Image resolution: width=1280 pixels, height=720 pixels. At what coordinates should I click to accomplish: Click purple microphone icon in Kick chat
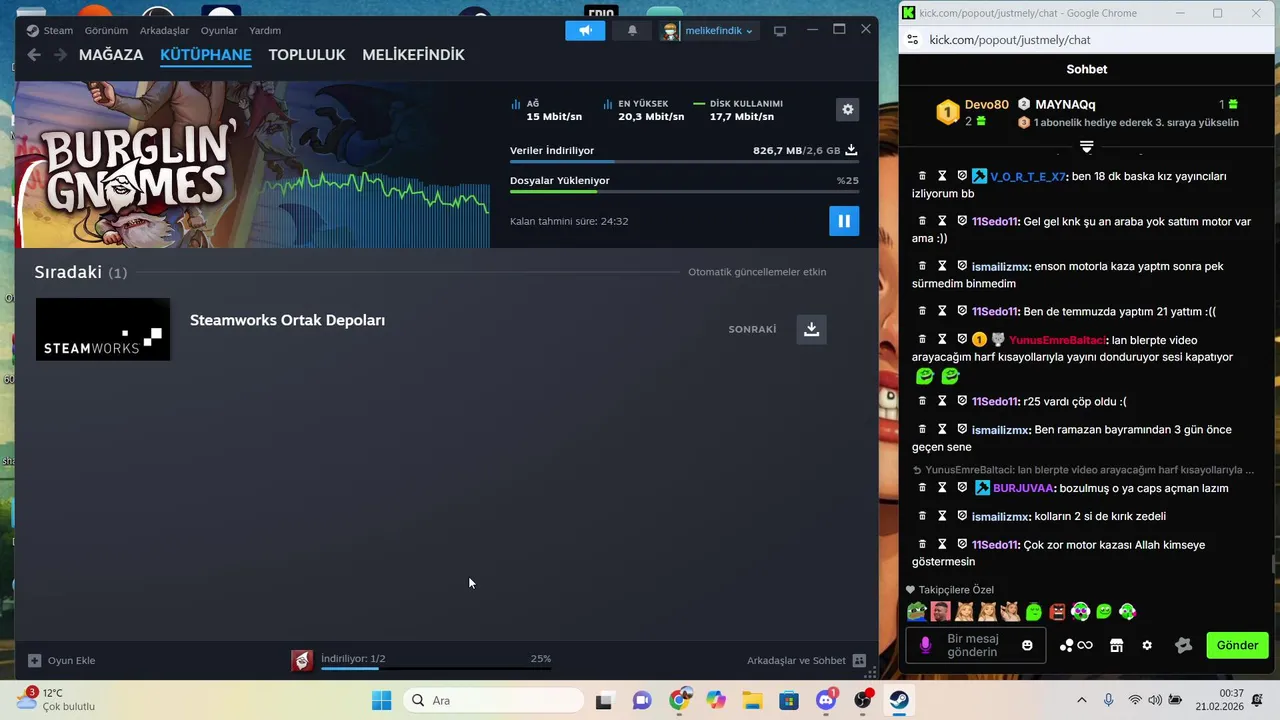(x=925, y=645)
